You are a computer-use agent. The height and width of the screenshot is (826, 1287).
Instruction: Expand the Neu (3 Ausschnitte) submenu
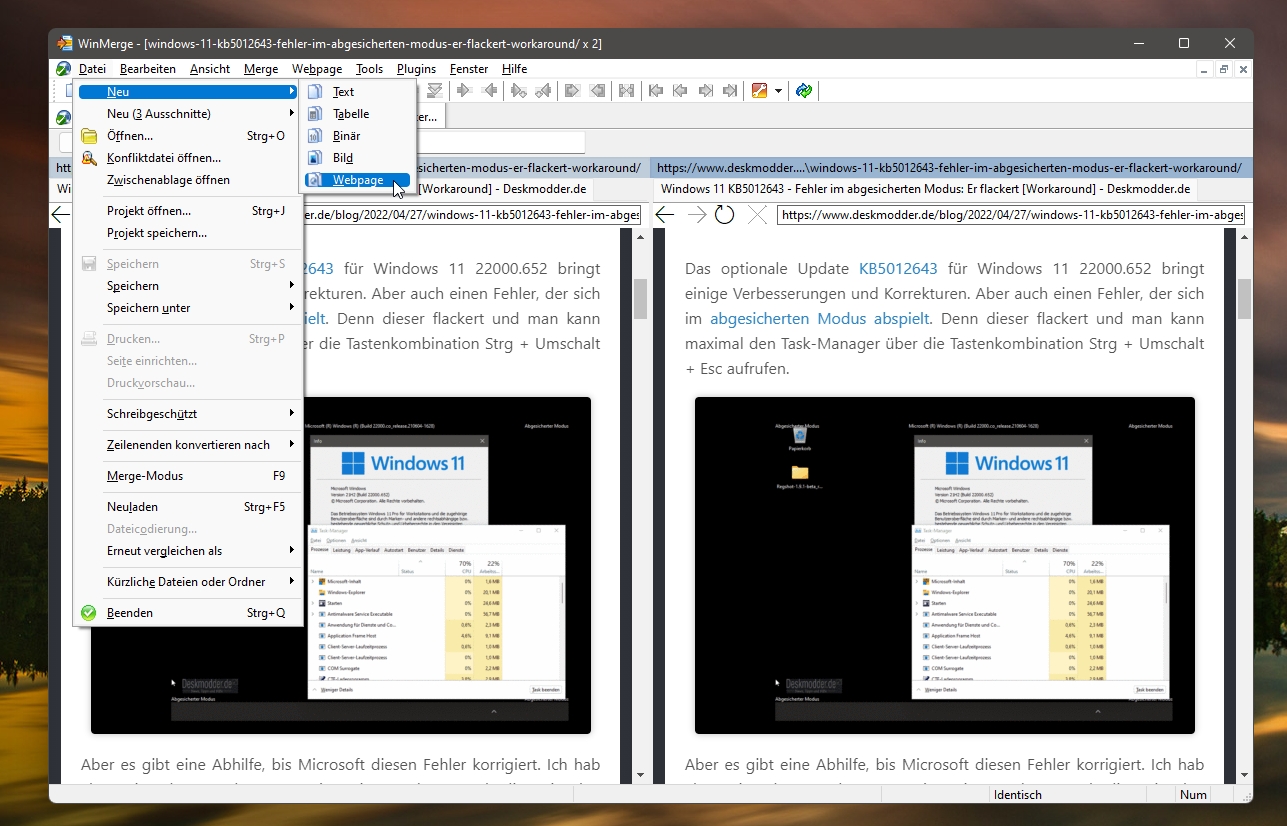point(188,114)
